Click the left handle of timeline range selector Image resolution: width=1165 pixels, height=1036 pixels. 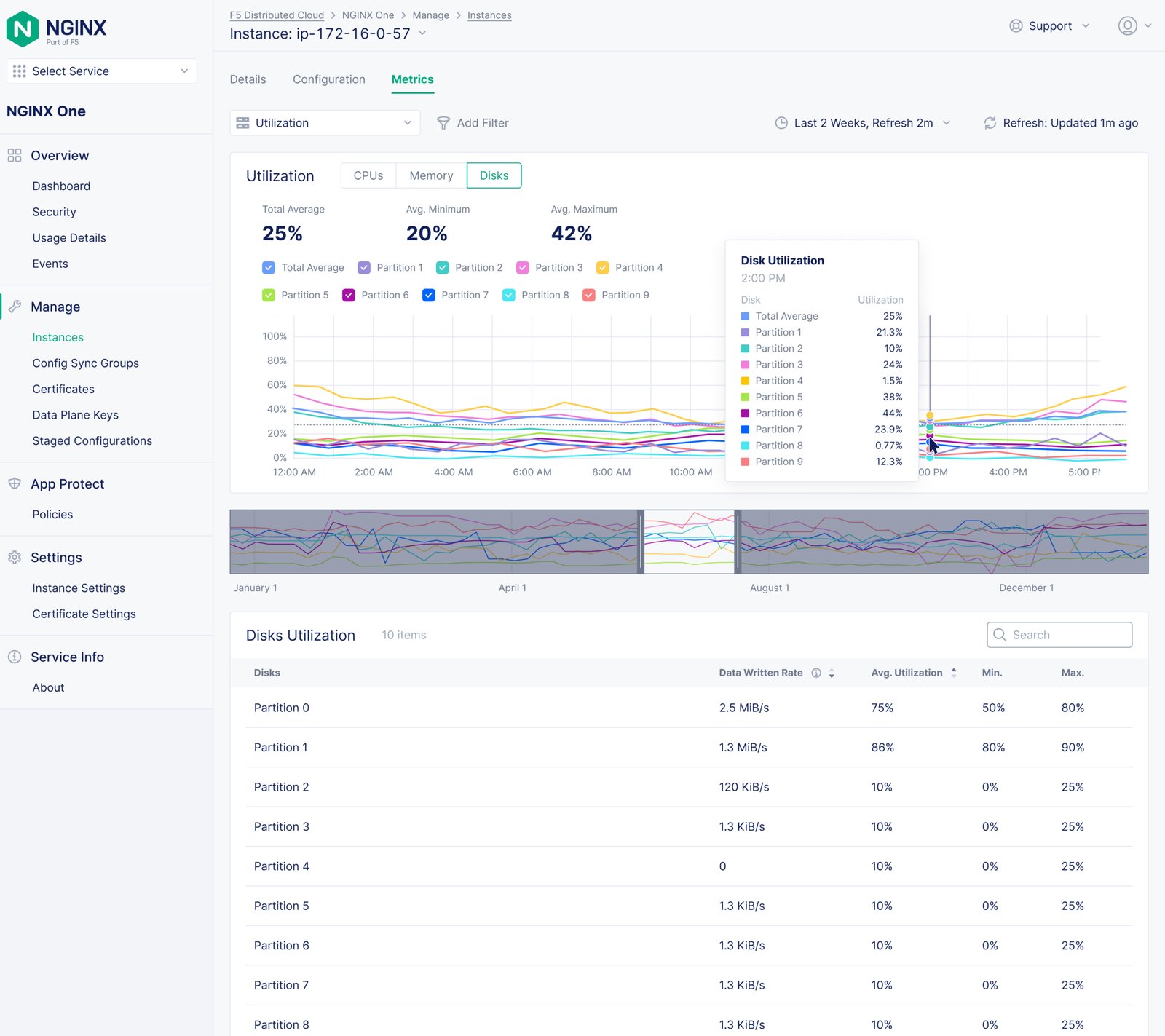[x=641, y=542]
